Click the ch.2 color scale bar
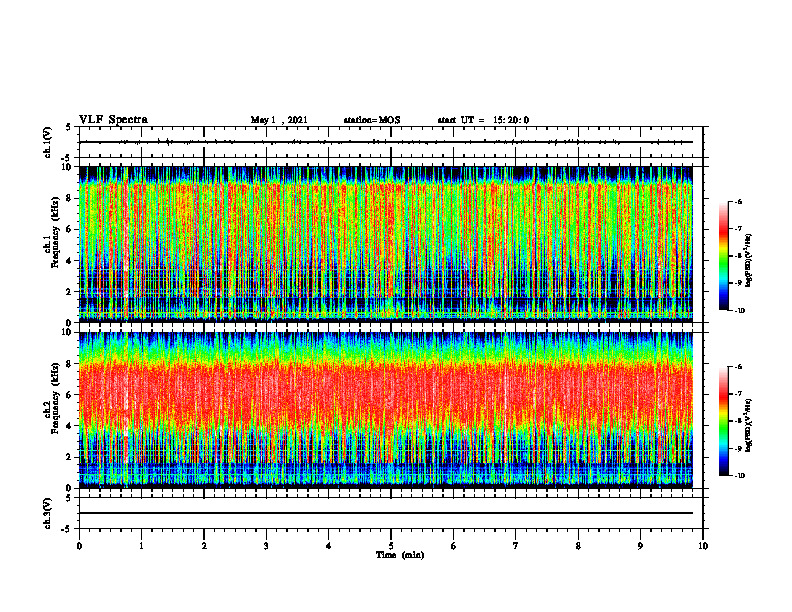The image size is (792, 612). click(723, 421)
